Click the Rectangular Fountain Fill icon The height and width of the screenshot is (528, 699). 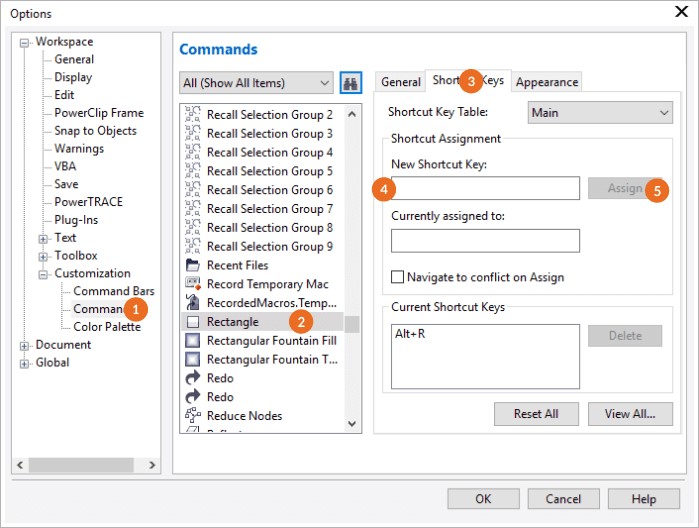[193, 341]
